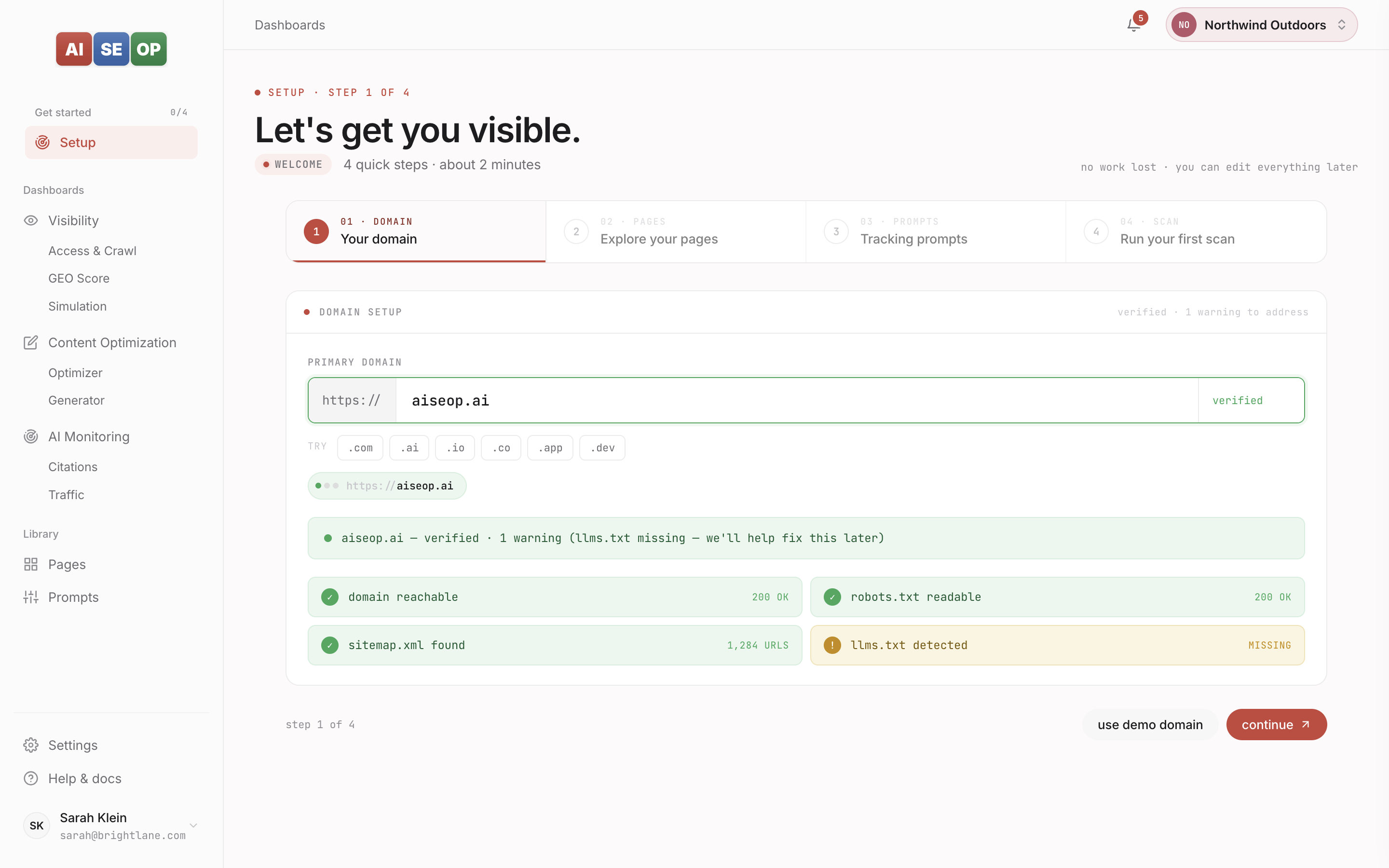
Task: Open Traffic page
Action: click(66, 495)
